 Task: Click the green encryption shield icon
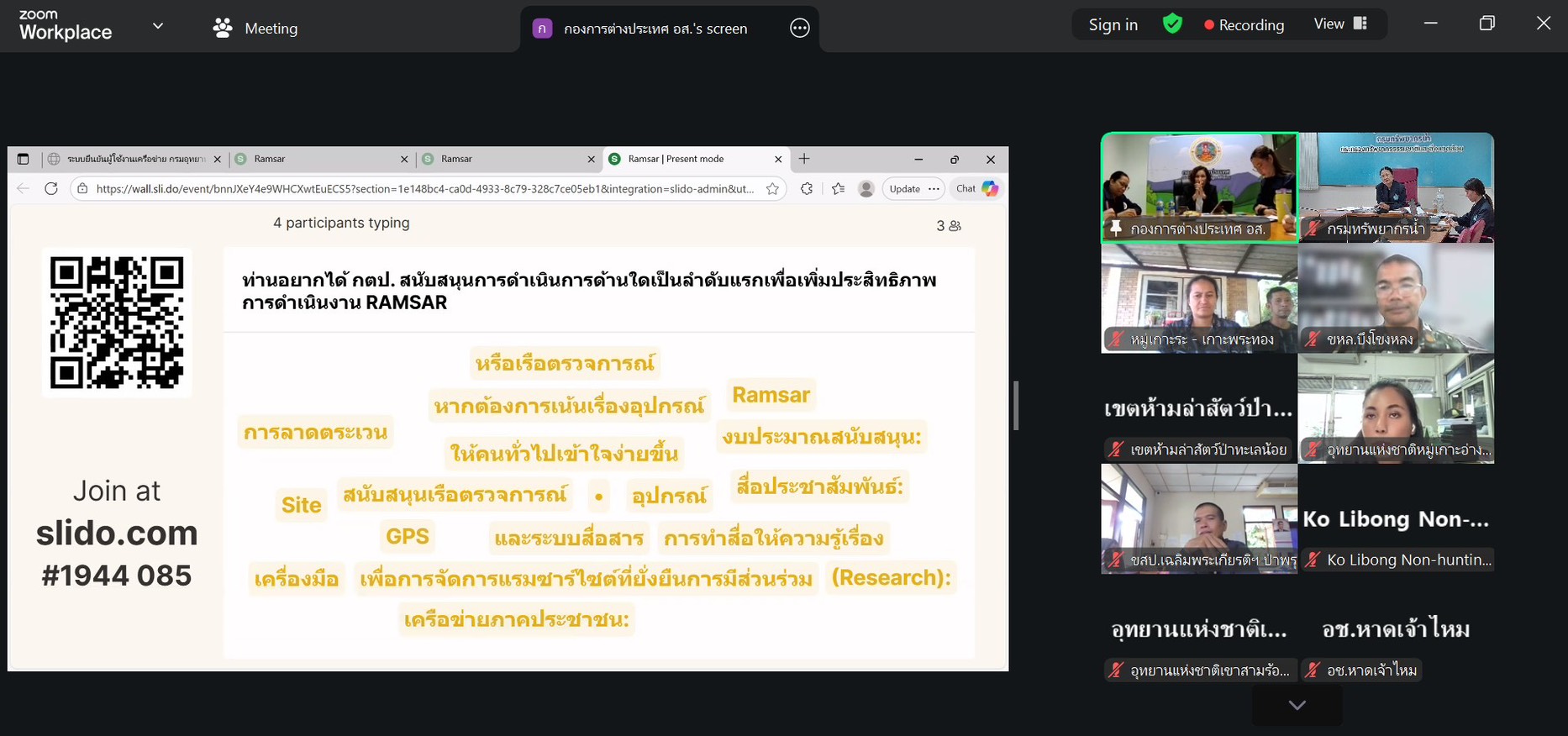1172,24
